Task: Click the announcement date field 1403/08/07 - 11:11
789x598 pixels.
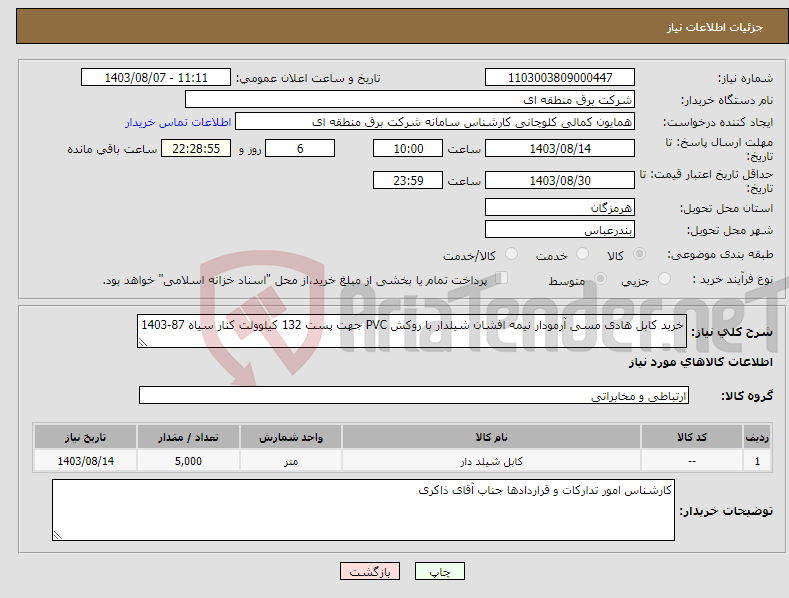Action: coord(156,78)
